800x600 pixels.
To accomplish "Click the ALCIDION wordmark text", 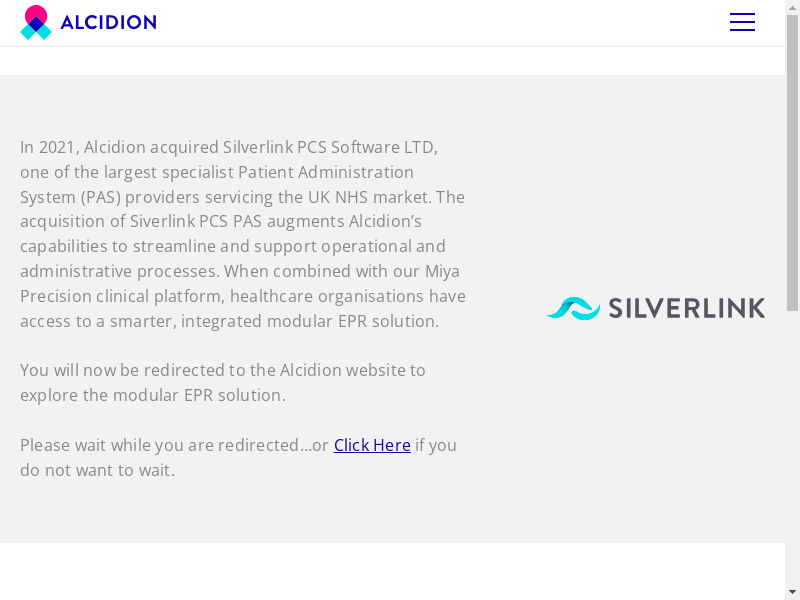I will pyautogui.click(x=108, y=22).
